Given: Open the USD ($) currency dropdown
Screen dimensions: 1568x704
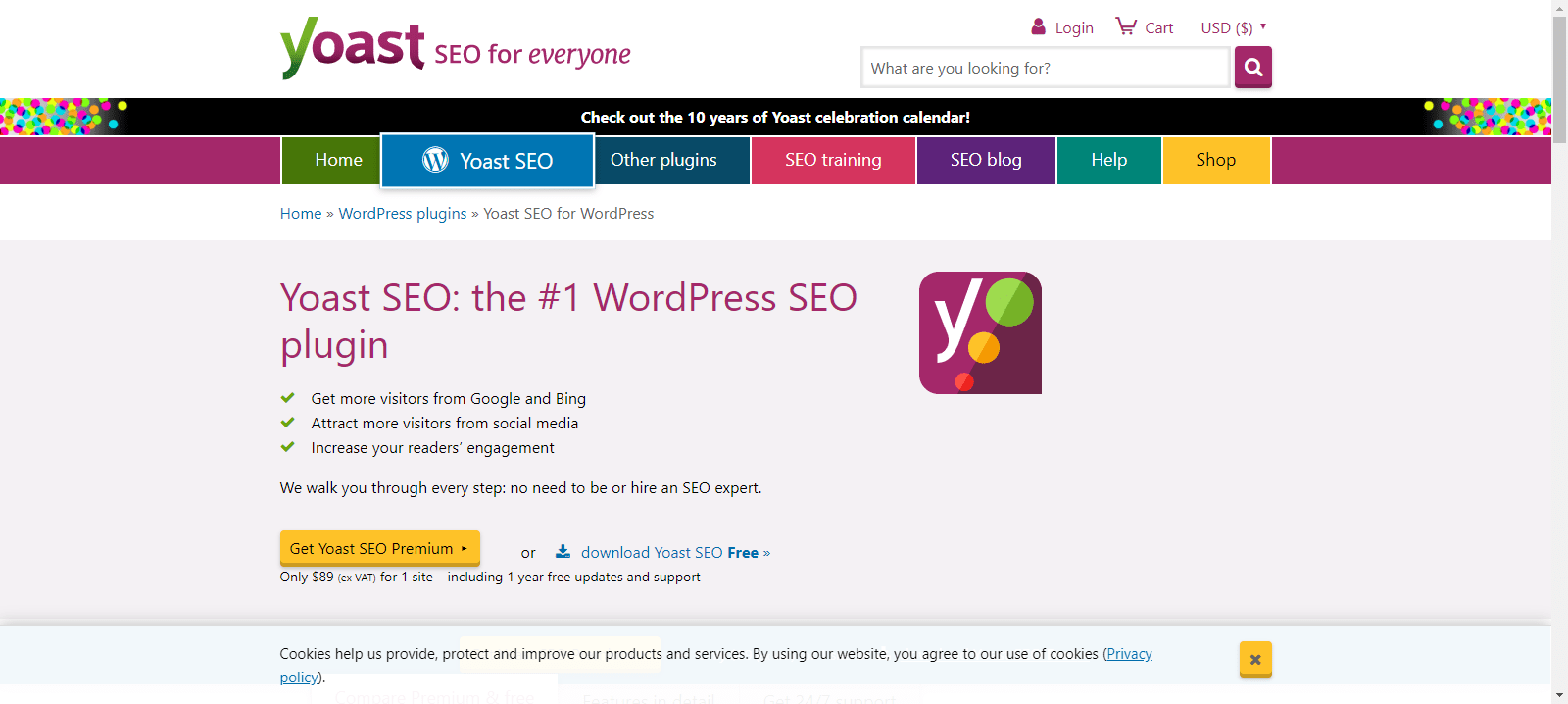Looking at the screenshot, I should pyautogui.click(x=1234, y=27).
